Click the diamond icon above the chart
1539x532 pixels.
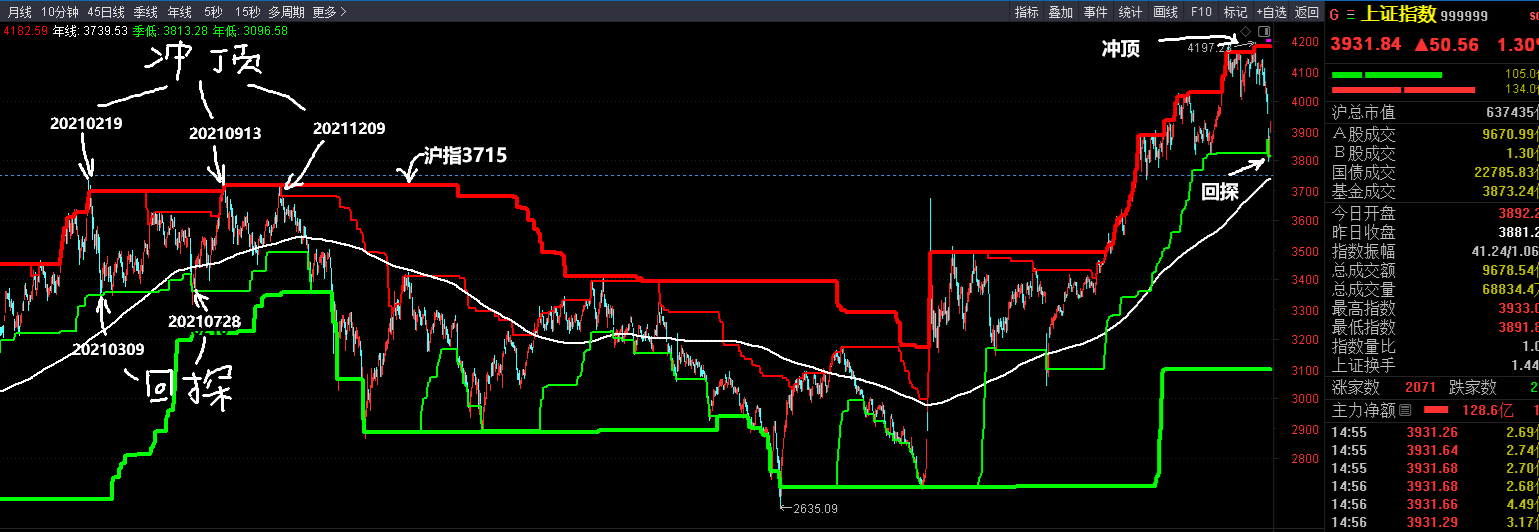coord(1246,31)
